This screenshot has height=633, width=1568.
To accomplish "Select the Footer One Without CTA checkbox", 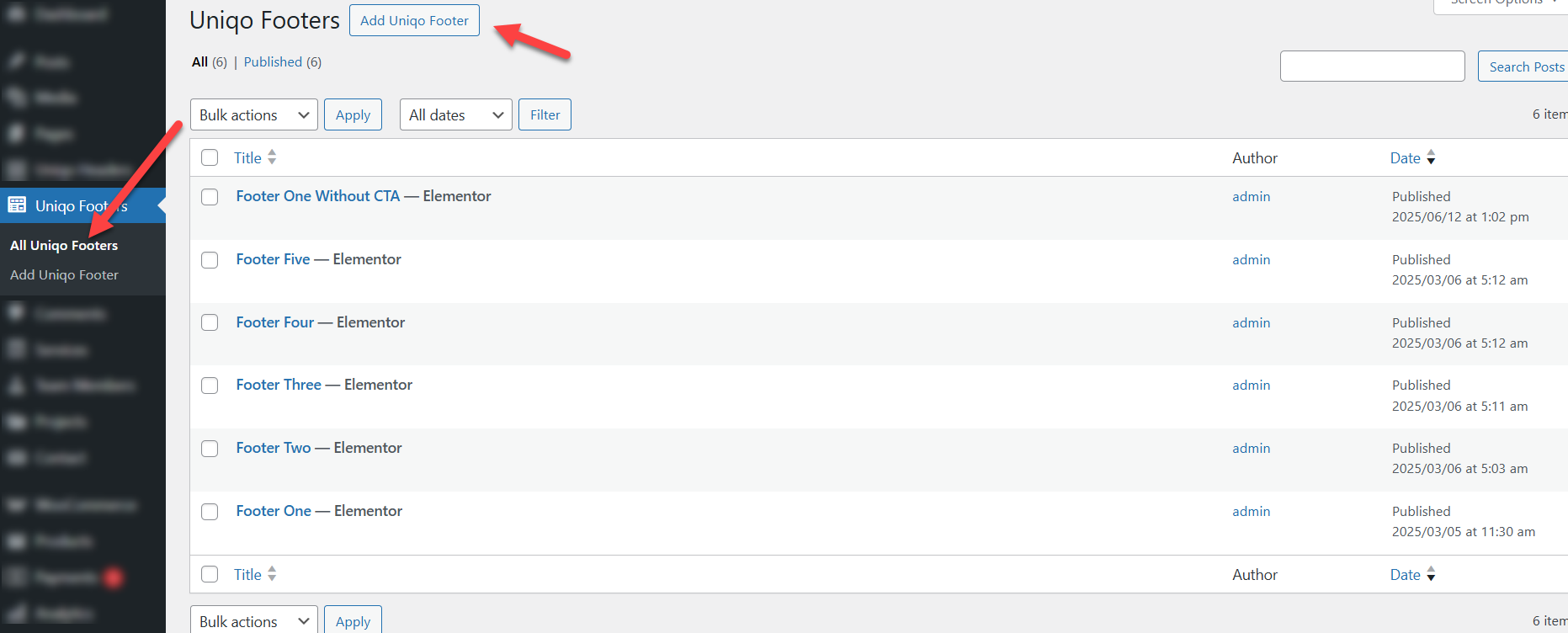I will coord(210,197).
